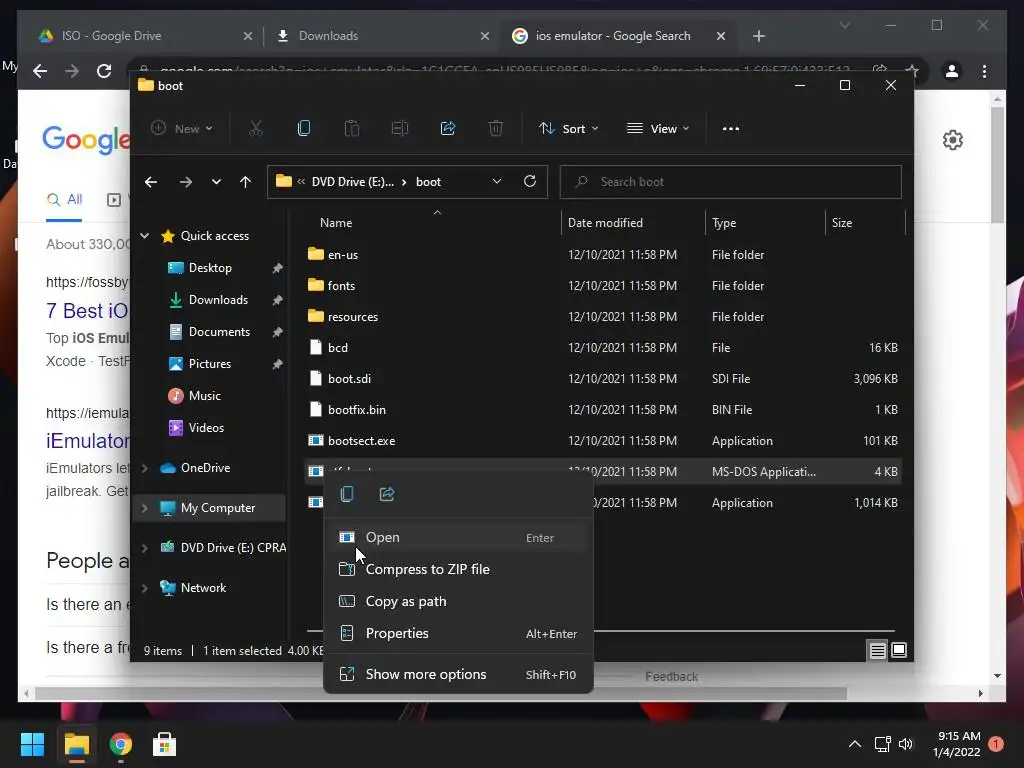Click the Search boot input field

pos(731,182)
